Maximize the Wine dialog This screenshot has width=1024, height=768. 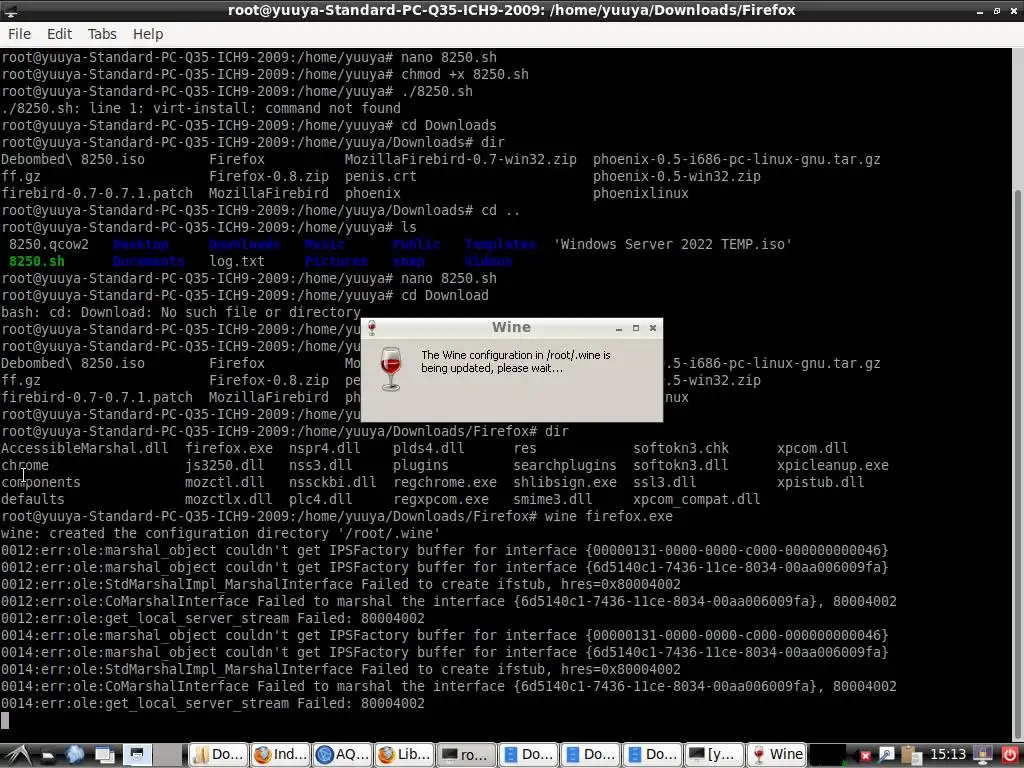[x=635, y=328]
